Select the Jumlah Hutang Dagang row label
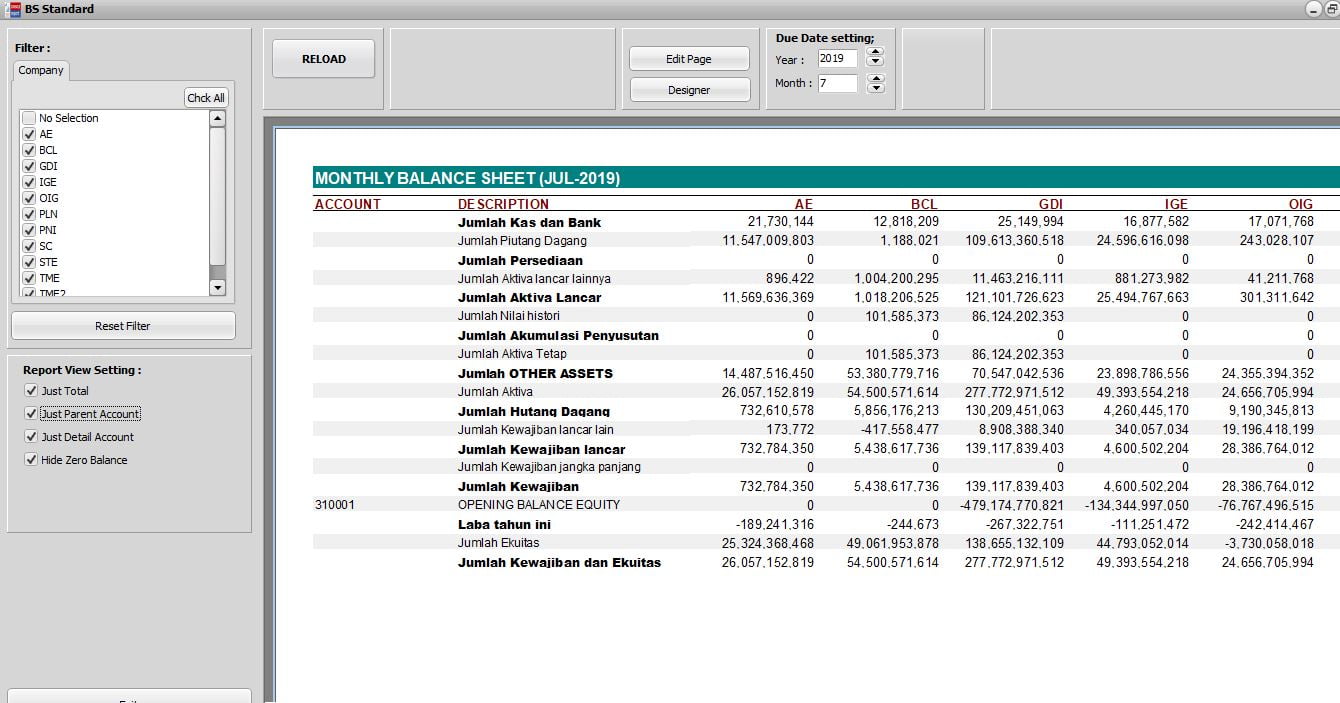Screen dimensions: 1340x703 pyautogui.click(x=534, y=411)
